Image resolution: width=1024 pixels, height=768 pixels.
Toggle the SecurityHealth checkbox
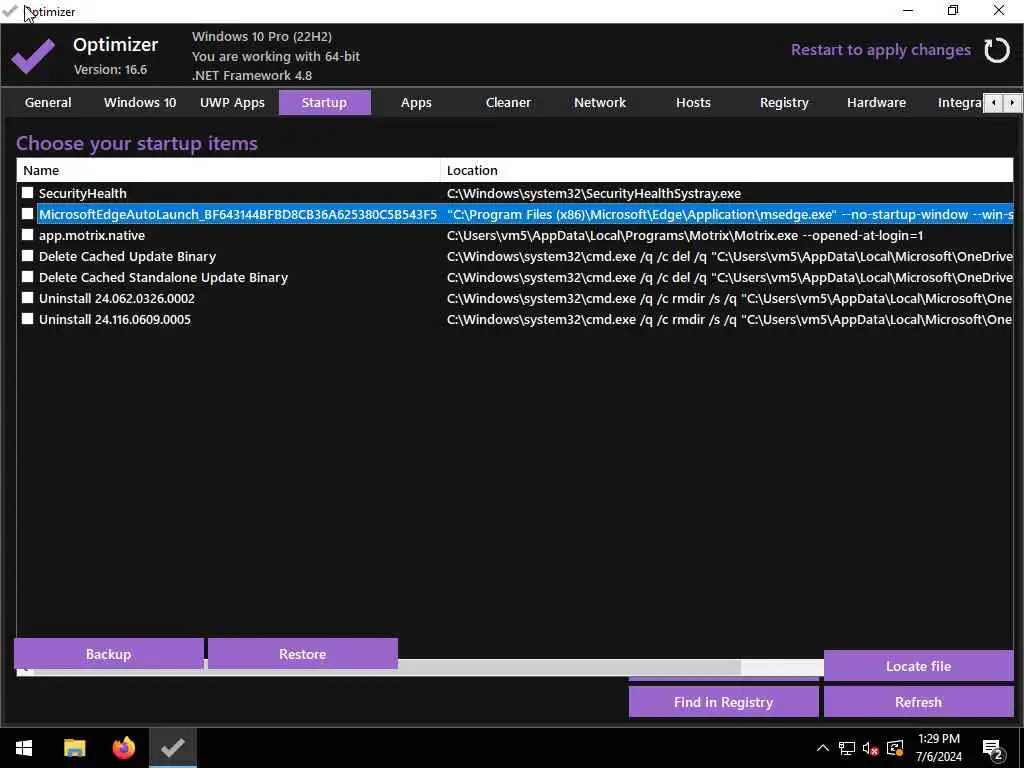(x=27, y=193)
